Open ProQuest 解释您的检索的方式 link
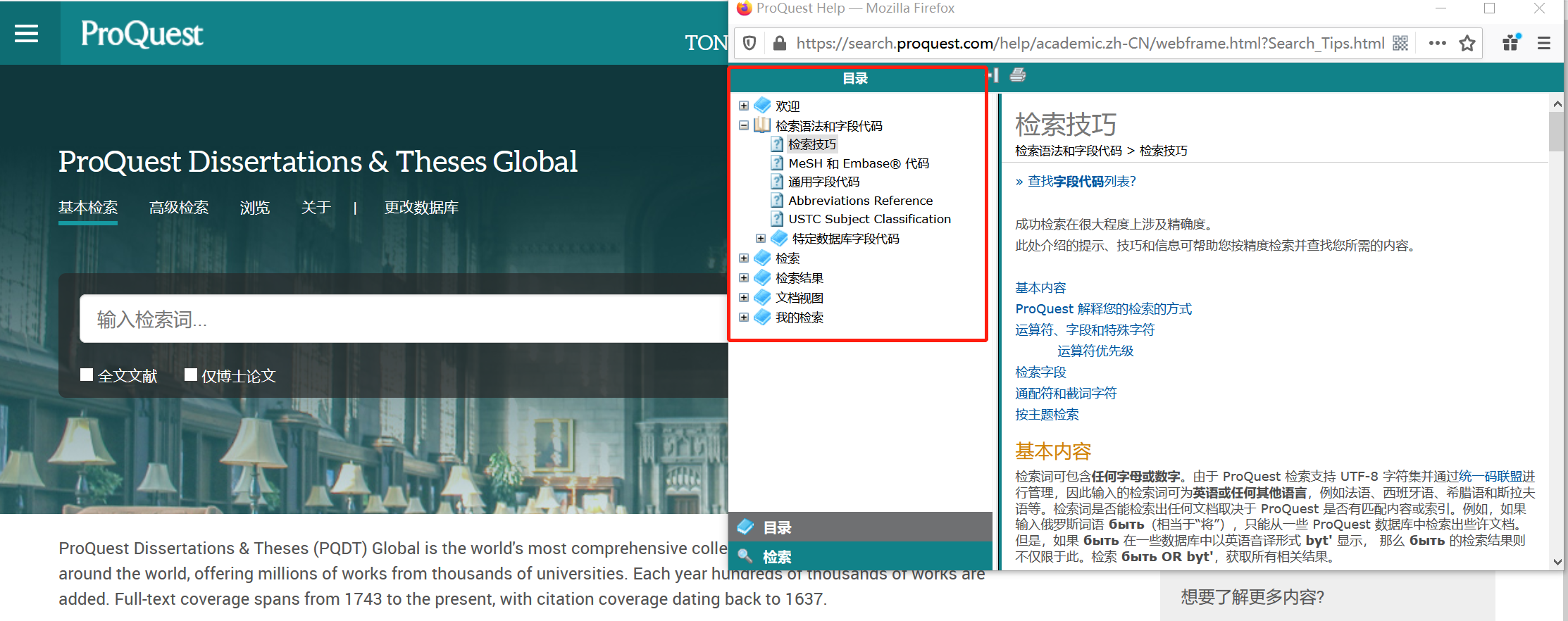Screen dimensions: 1568x621 (1103, 308)
